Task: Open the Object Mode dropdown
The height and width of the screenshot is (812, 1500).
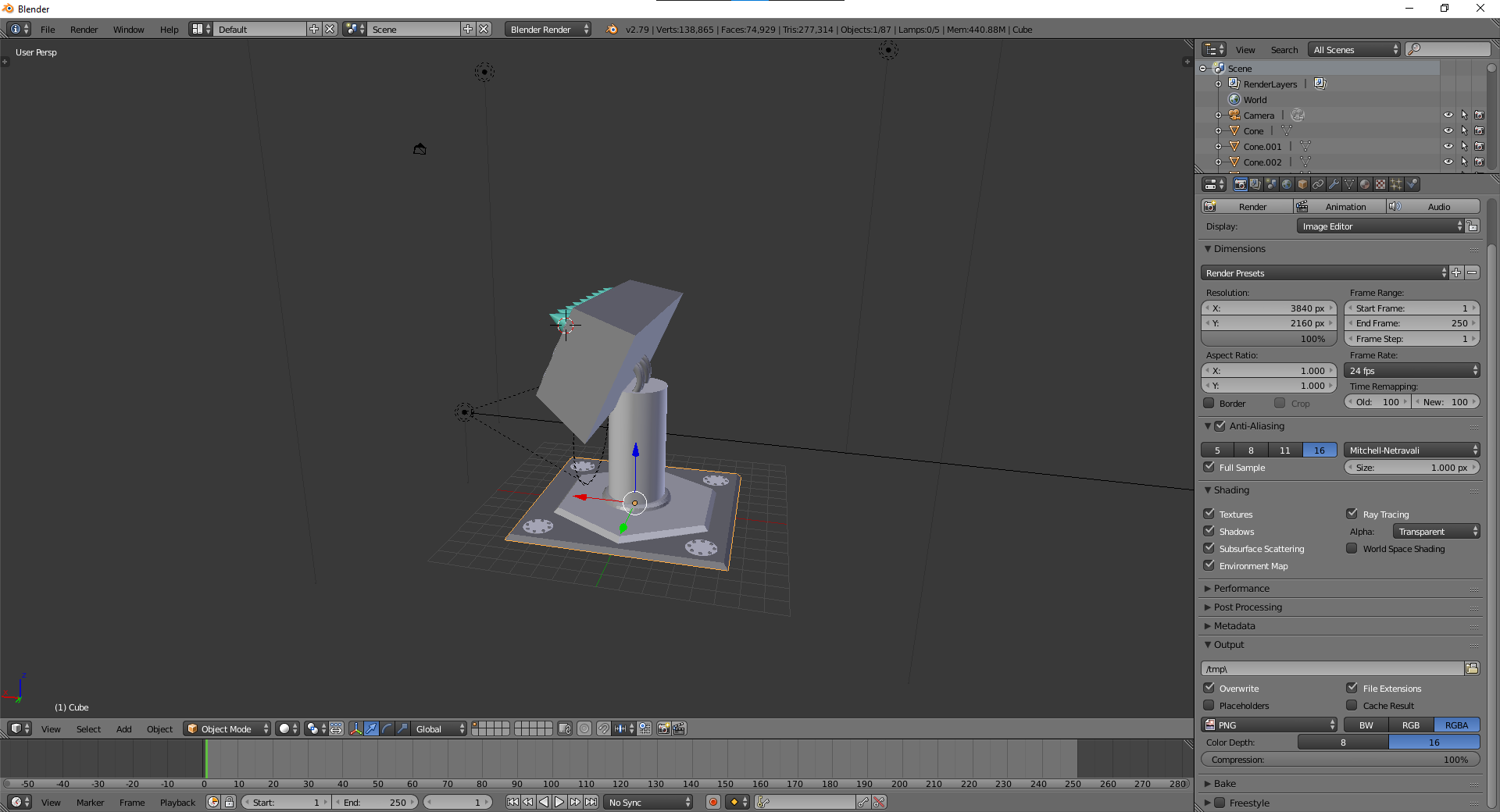Action: pyautogui.click(x=227, y=728)
